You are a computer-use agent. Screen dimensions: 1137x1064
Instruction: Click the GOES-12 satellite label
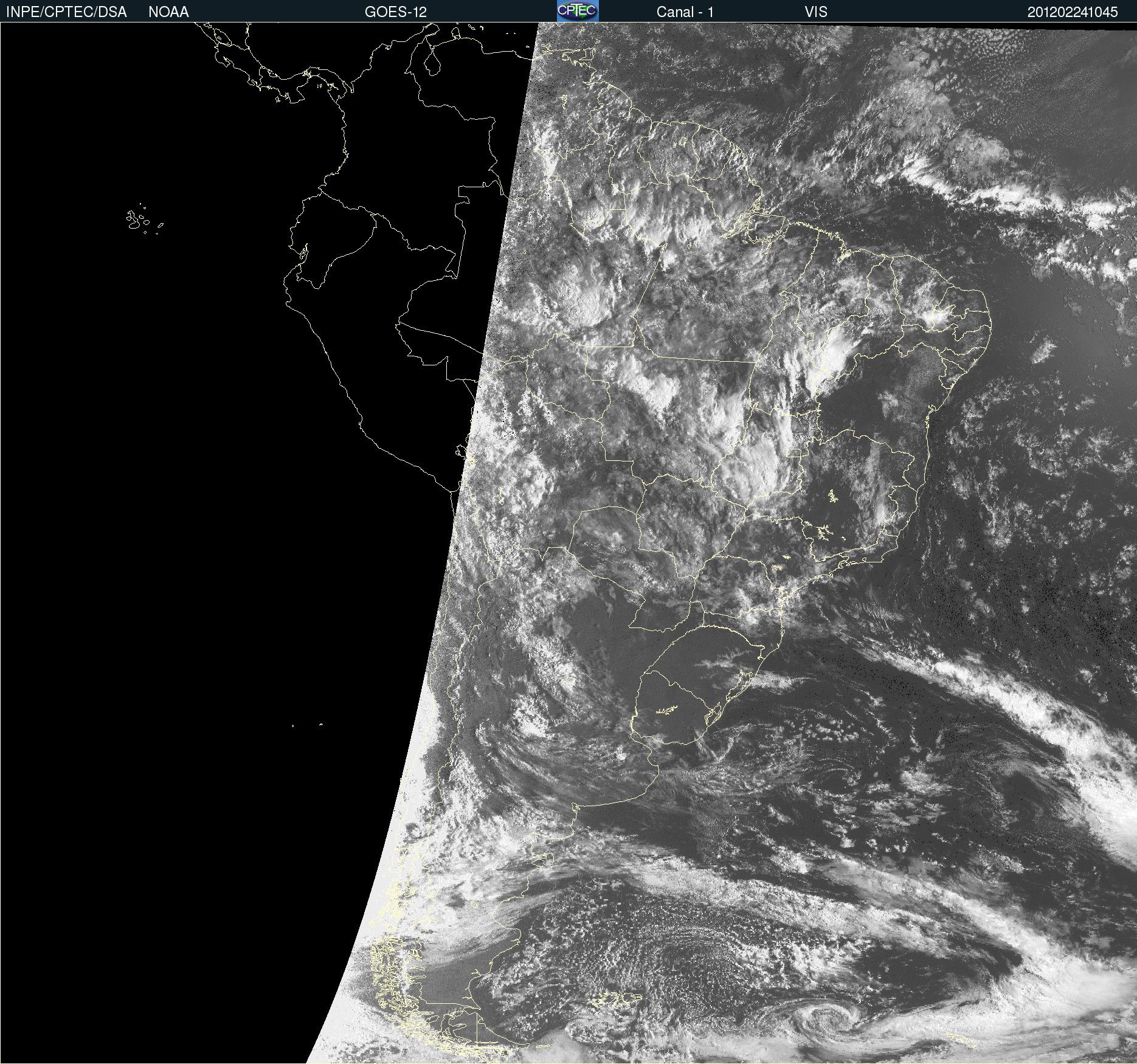click(x=396, y=12)
